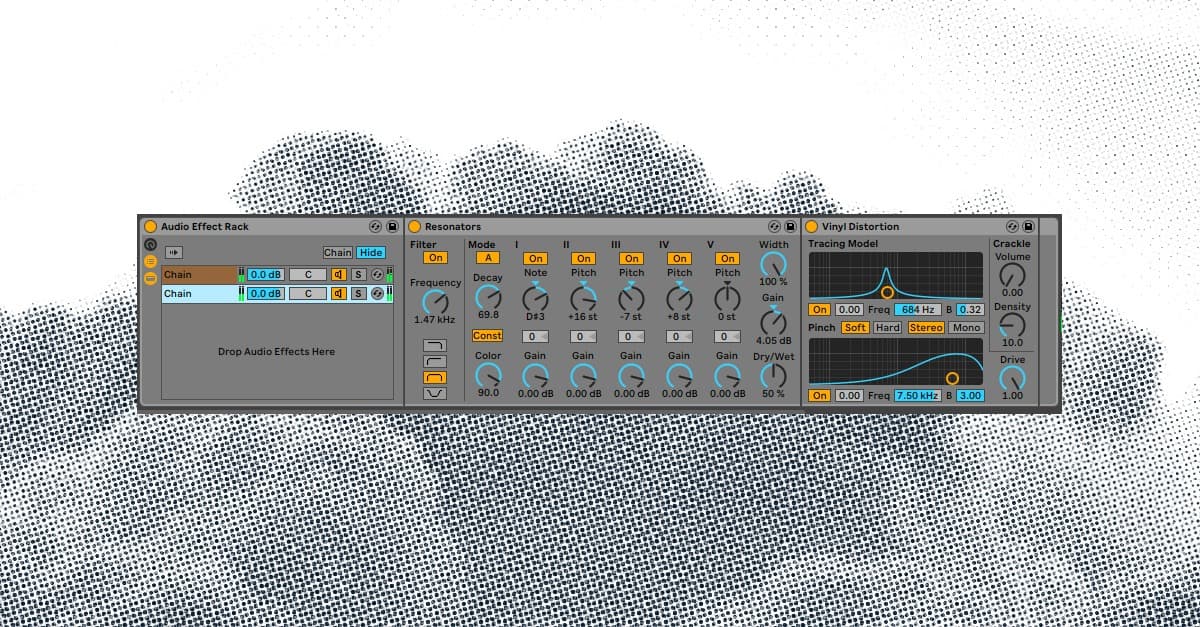
Task: Toggle the rack chain list view icon
Action: click(150, 261)
